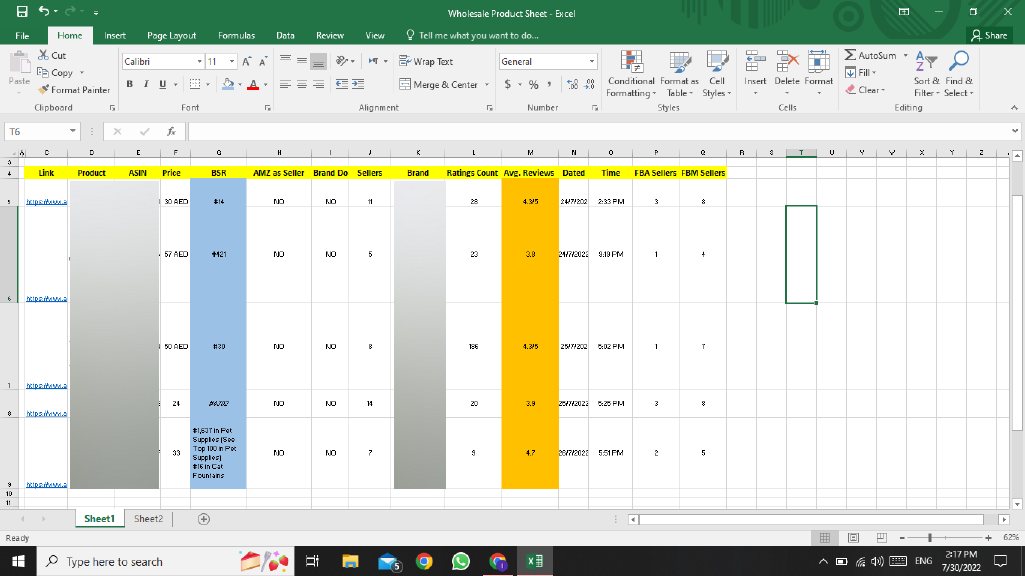Toggle Underline formatting
This screenshot has height=576, width=1025.
[162, 84]
